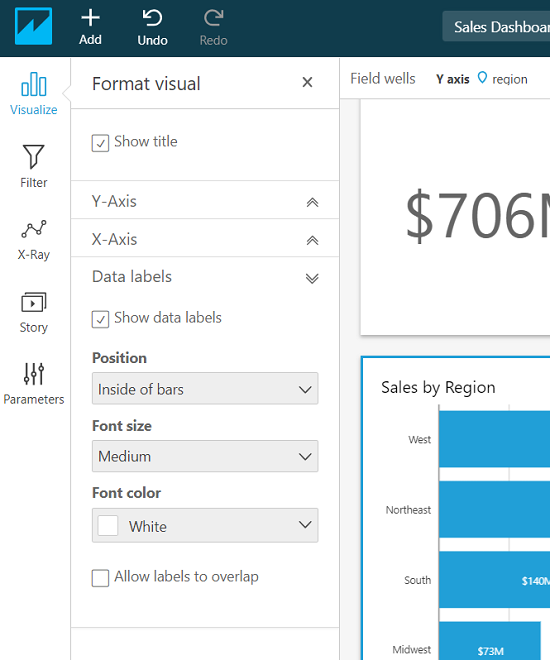
Task: Click the West axis label
Action: click(419, 439)
